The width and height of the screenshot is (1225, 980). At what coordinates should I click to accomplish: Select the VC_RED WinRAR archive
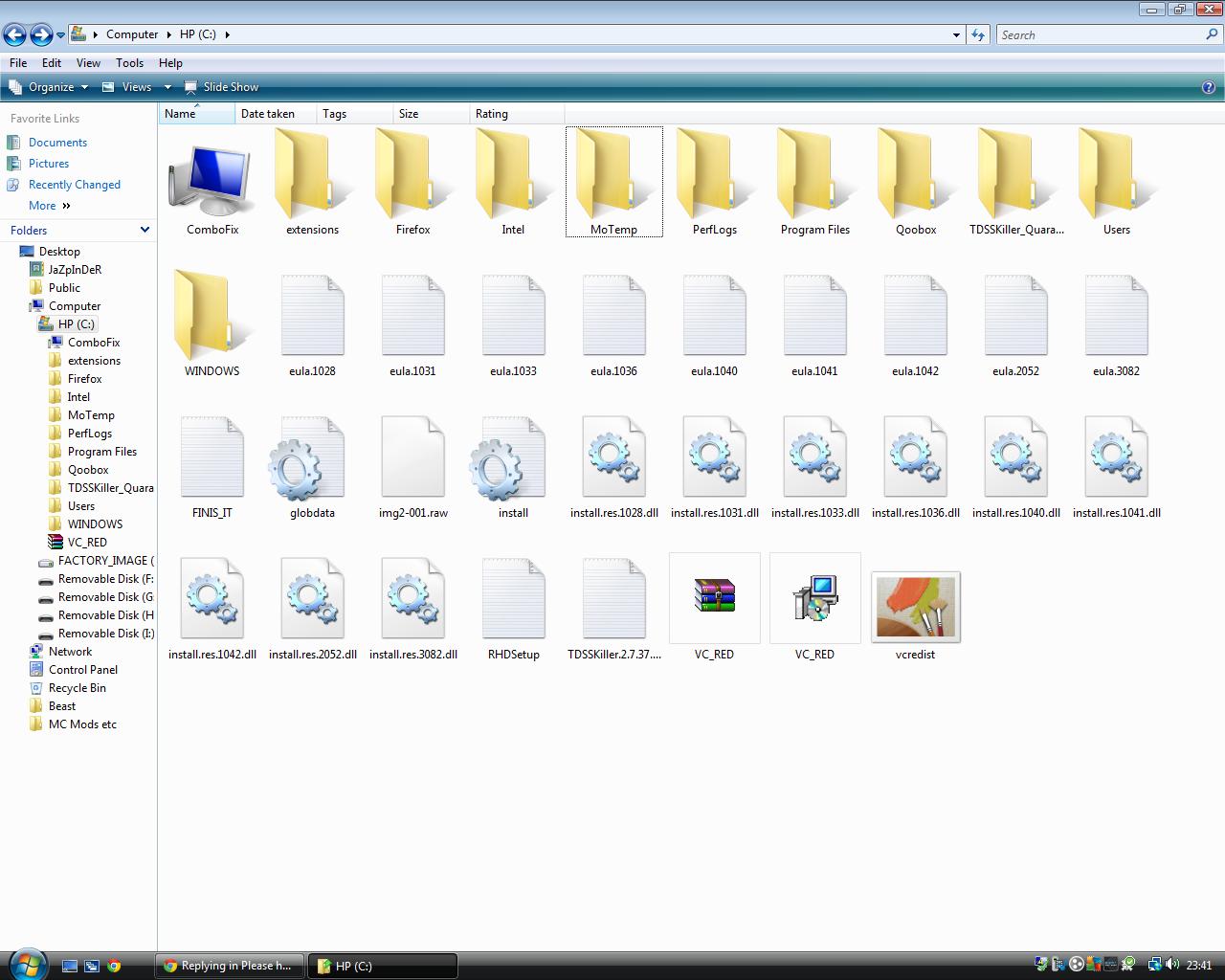[714, 597]
